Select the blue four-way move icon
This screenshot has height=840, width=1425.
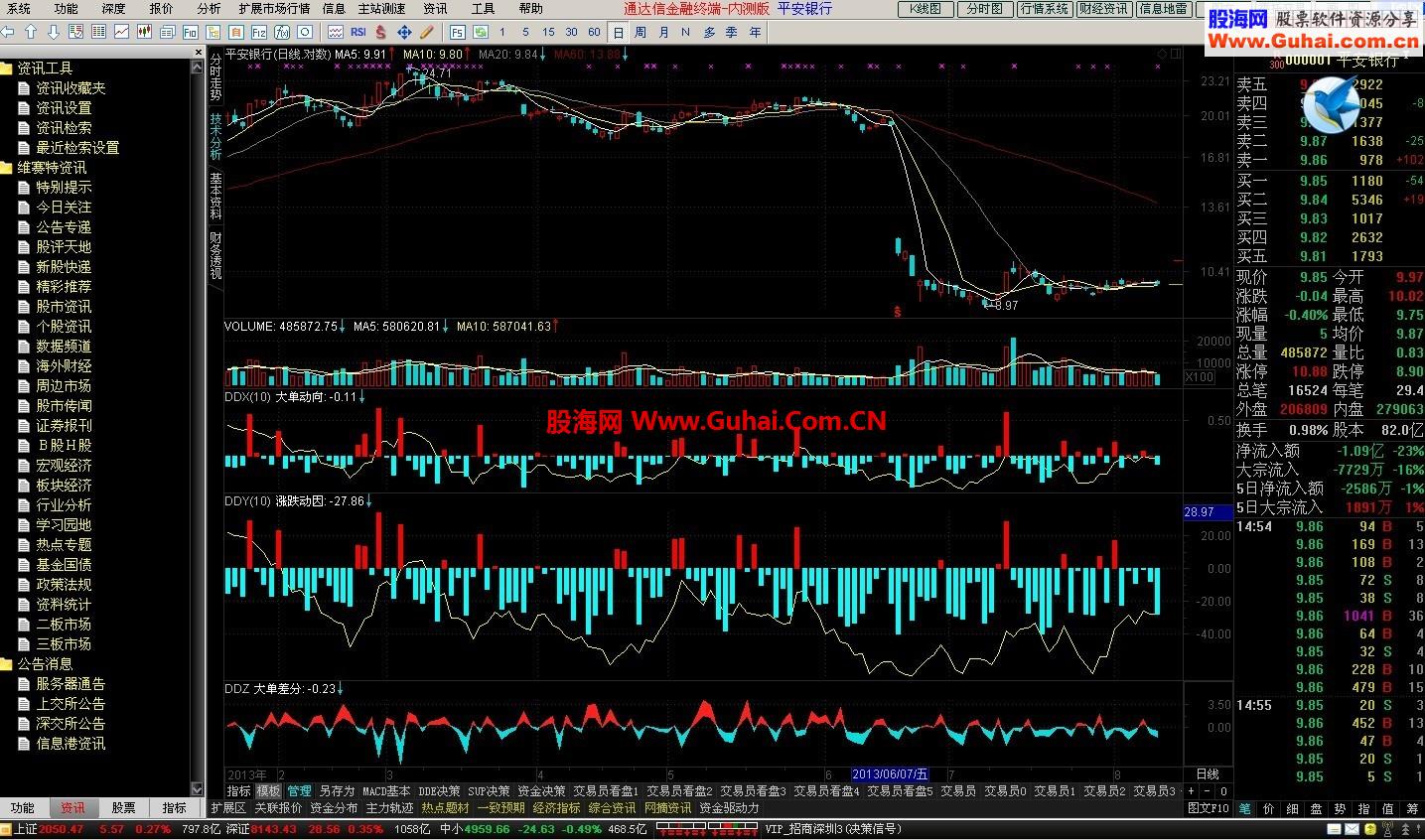(x=404, y=32)
